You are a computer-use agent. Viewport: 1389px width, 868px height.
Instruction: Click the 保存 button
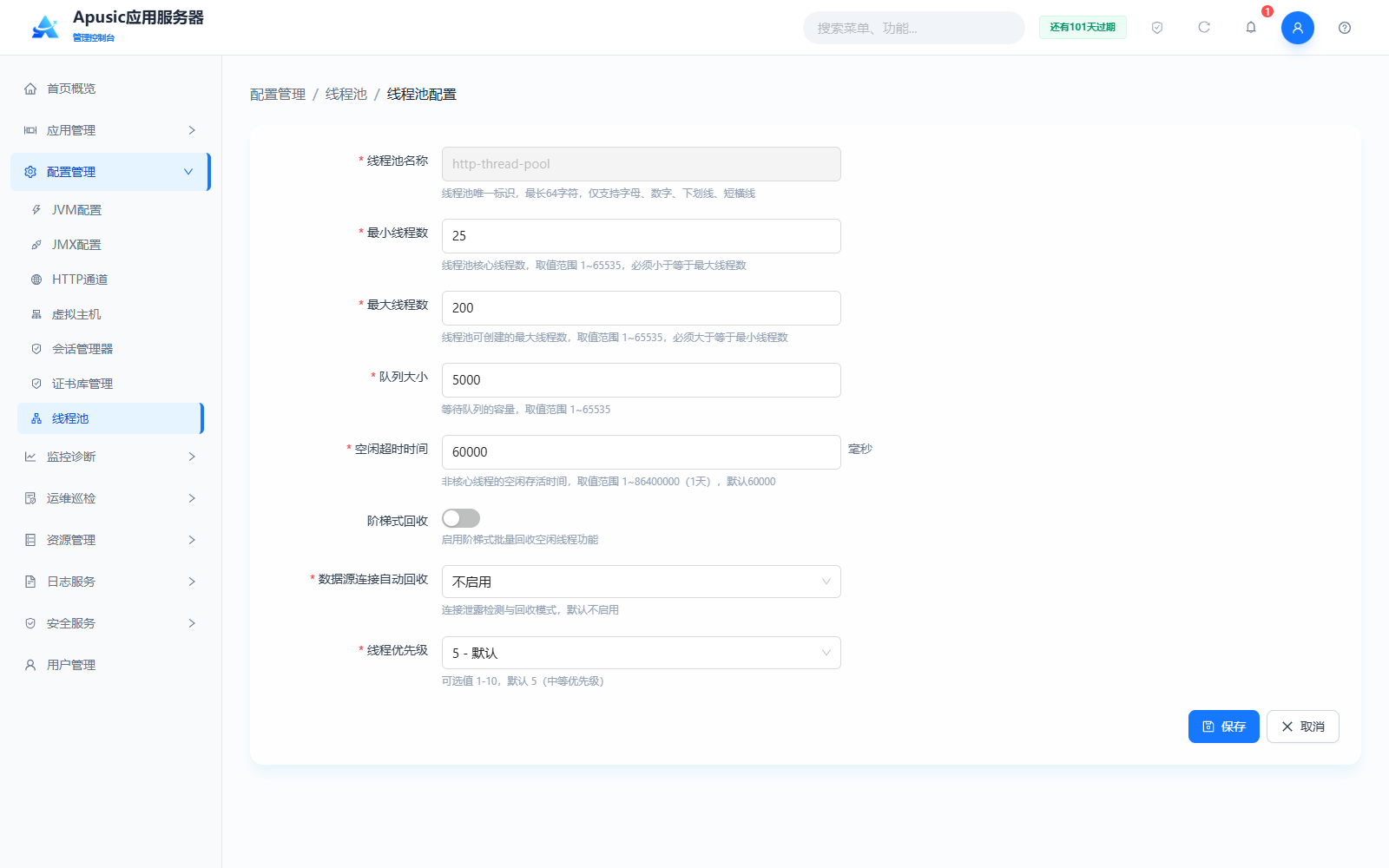coord(1224,727)
